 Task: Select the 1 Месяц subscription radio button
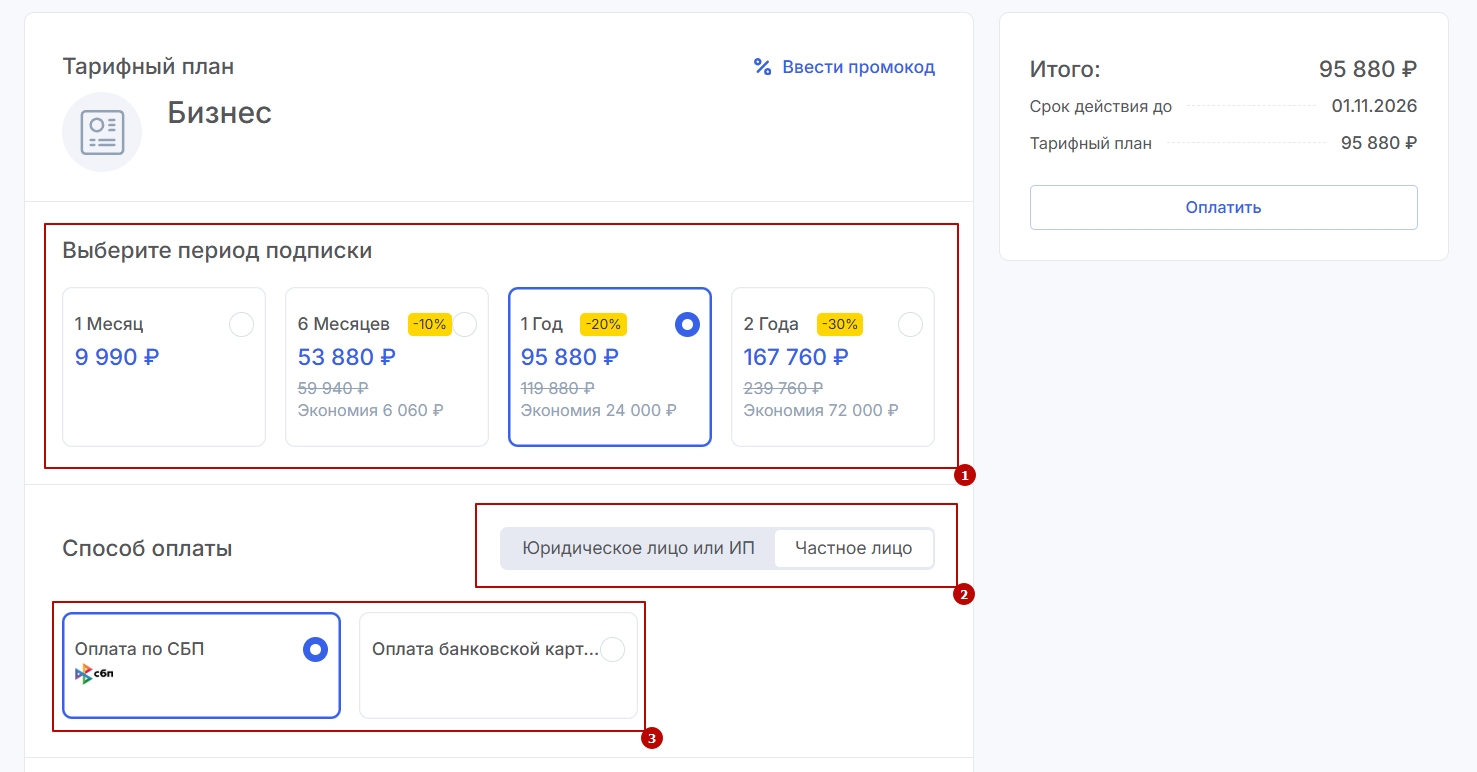pyautogui.click(x=241, y=325)
